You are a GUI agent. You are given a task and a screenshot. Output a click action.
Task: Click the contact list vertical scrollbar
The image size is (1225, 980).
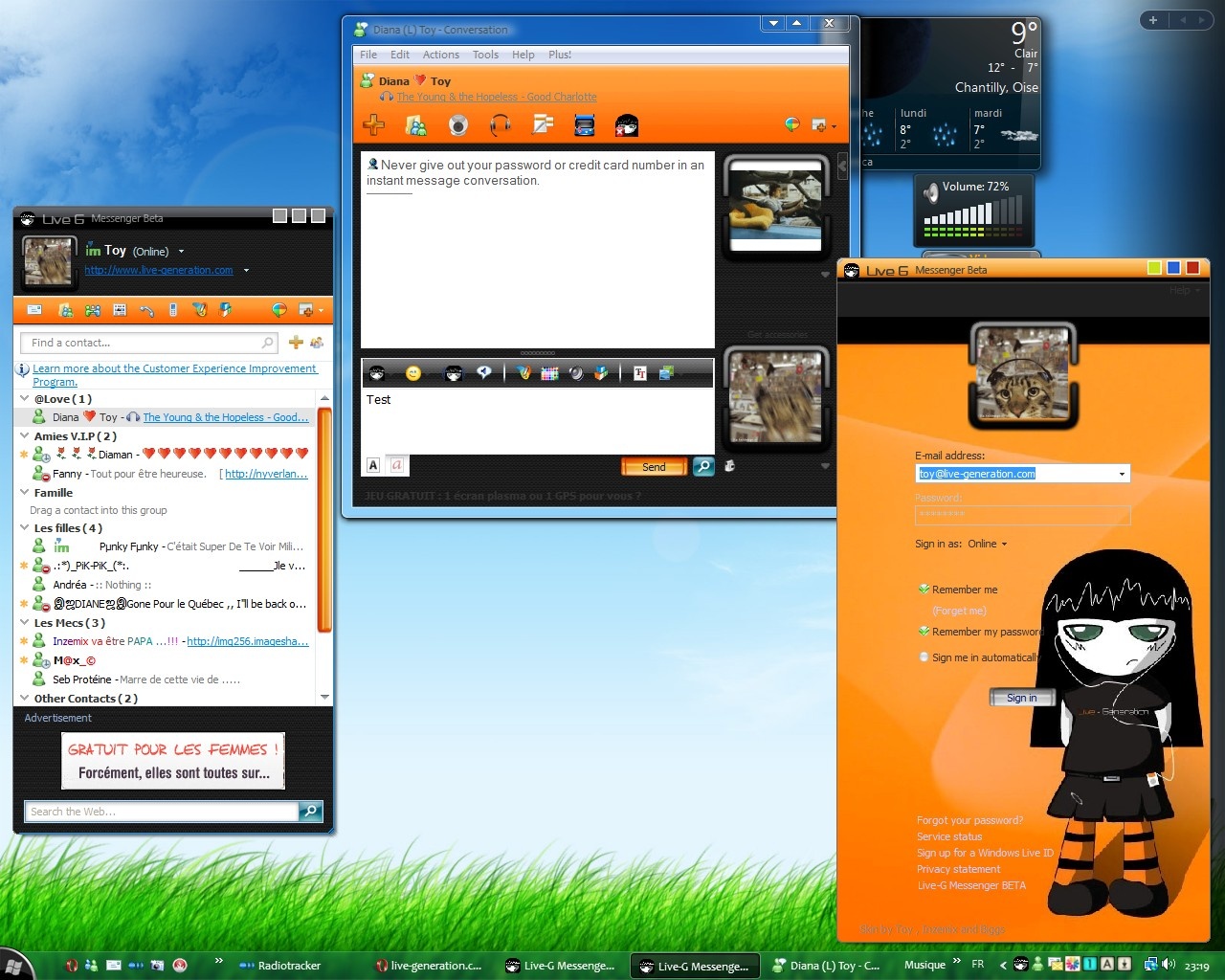pos(324,522)
